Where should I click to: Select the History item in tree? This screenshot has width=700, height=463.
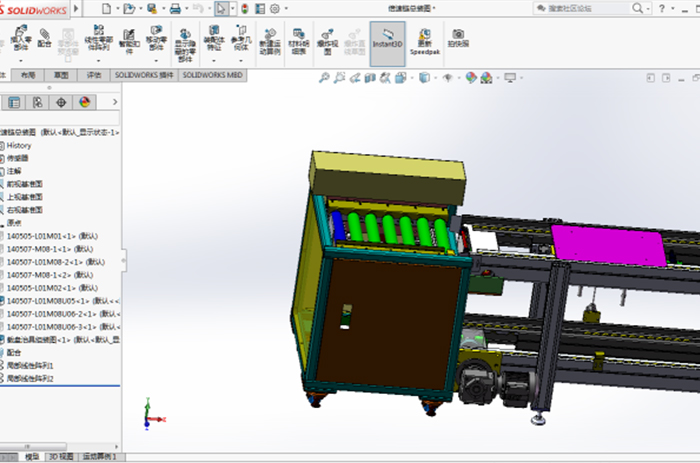point(19,145)
